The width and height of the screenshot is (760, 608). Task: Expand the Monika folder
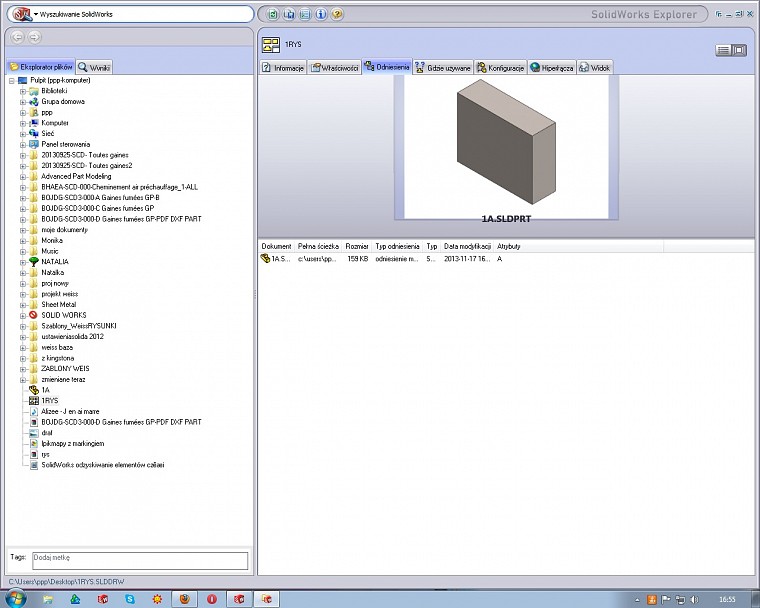22,241
